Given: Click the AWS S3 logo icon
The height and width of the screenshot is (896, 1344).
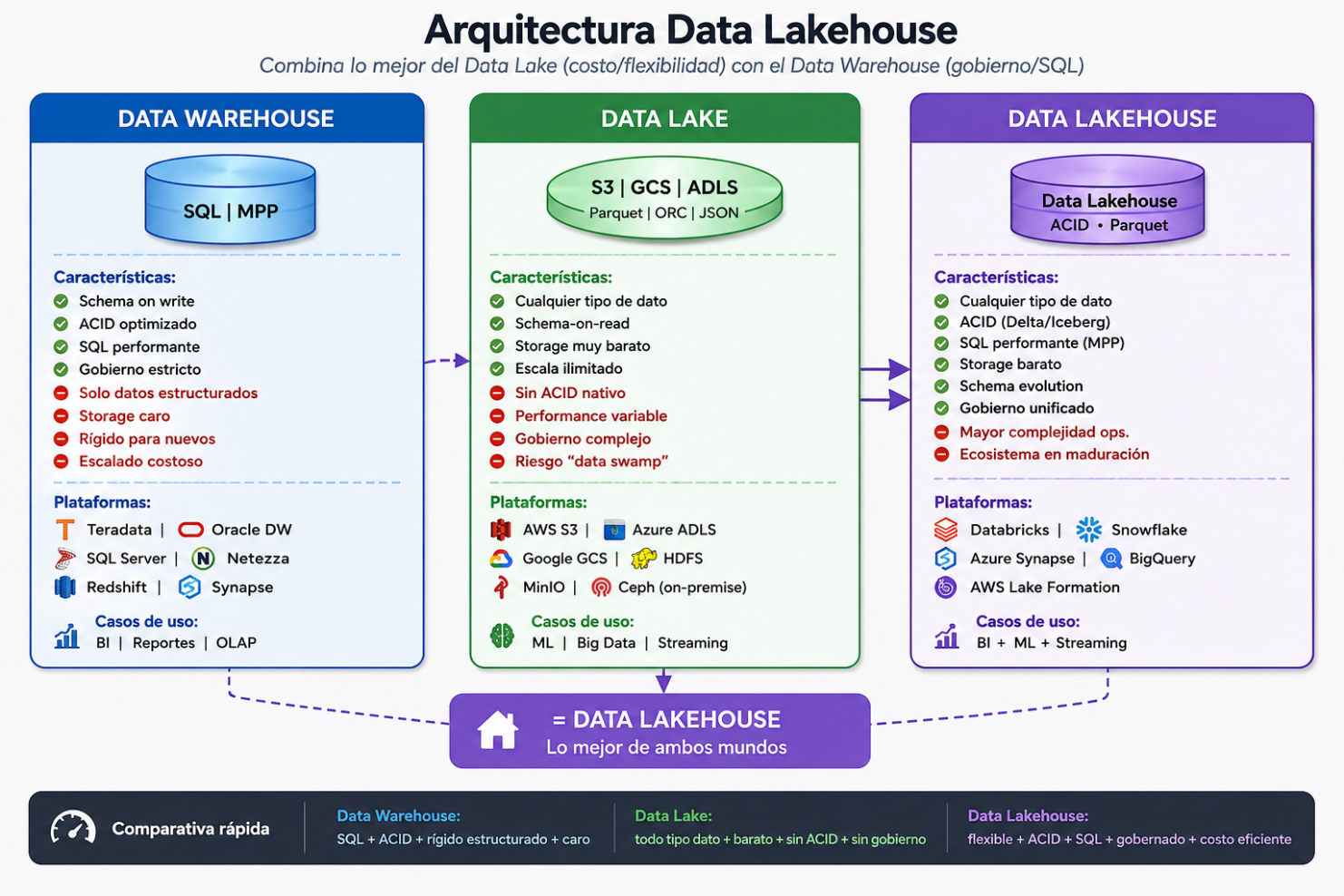Looking at the screenshot, I should click(x=501, y=530).
